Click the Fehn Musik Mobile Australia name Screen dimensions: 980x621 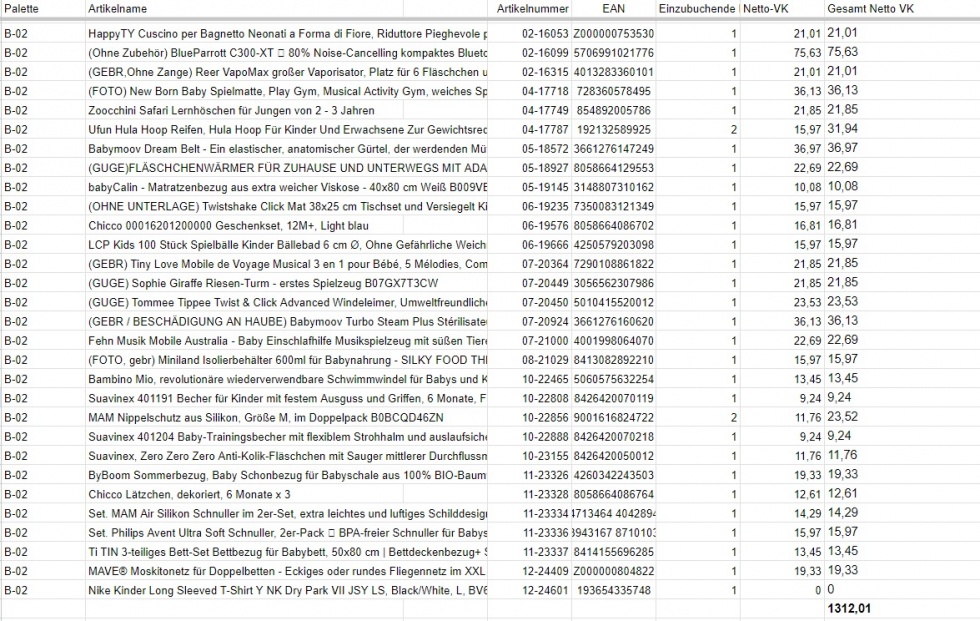pos(288,341)
